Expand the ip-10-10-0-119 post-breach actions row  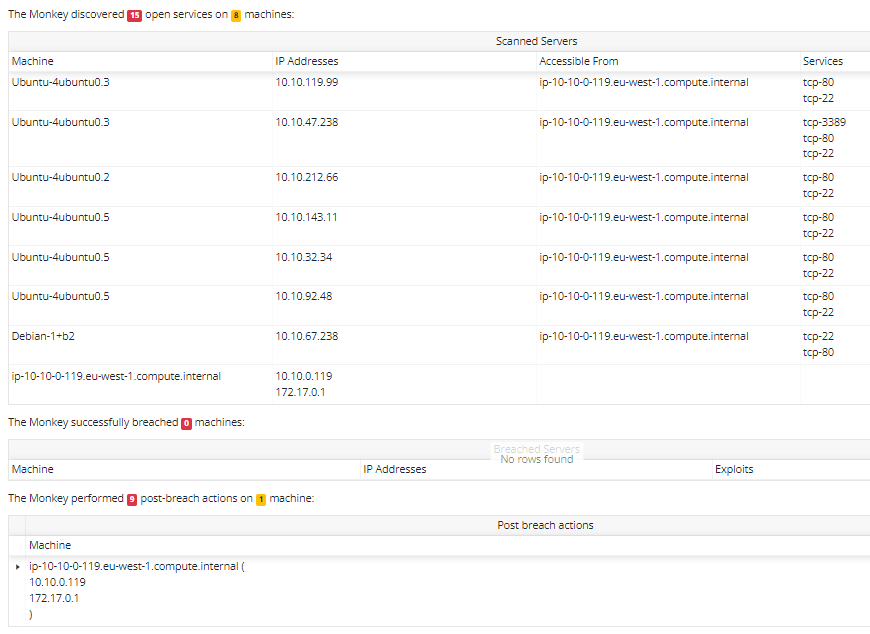click(18, 567)
